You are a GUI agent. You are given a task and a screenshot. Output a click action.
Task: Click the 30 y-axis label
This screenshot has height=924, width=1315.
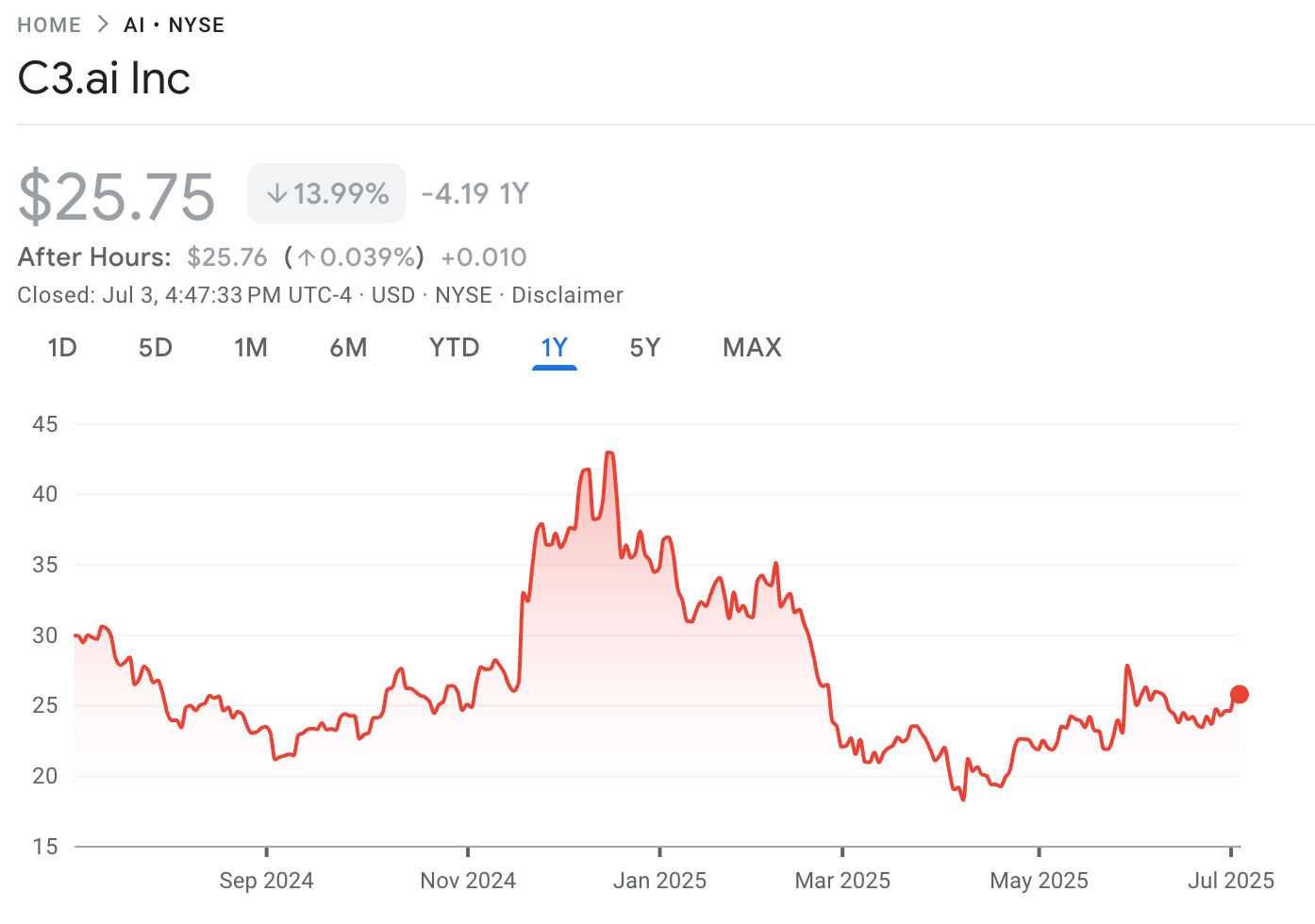(44, 635)
